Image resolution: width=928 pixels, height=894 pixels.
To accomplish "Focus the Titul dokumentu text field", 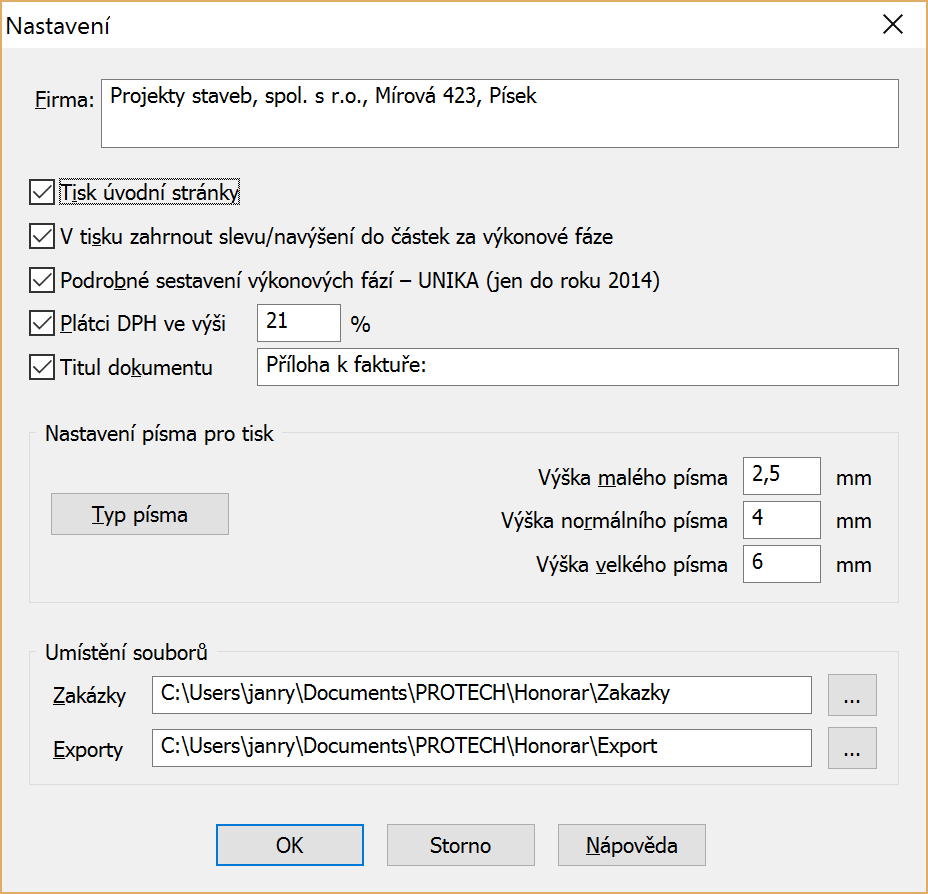I will pos(577,367).
